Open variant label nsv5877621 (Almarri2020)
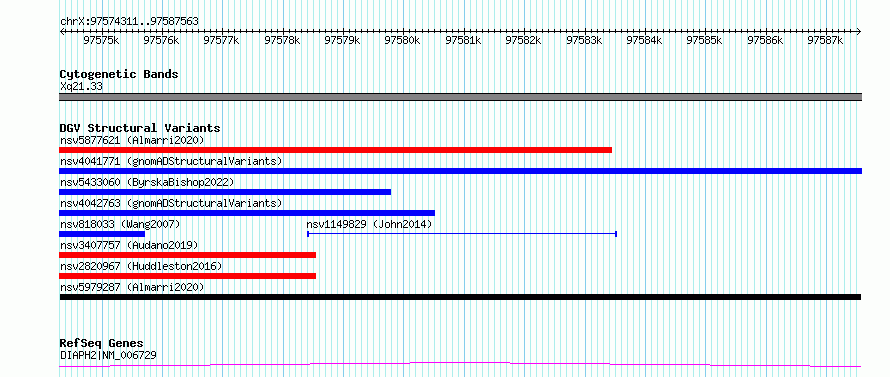This screenshot has height=377, width=890. point(132,140)
